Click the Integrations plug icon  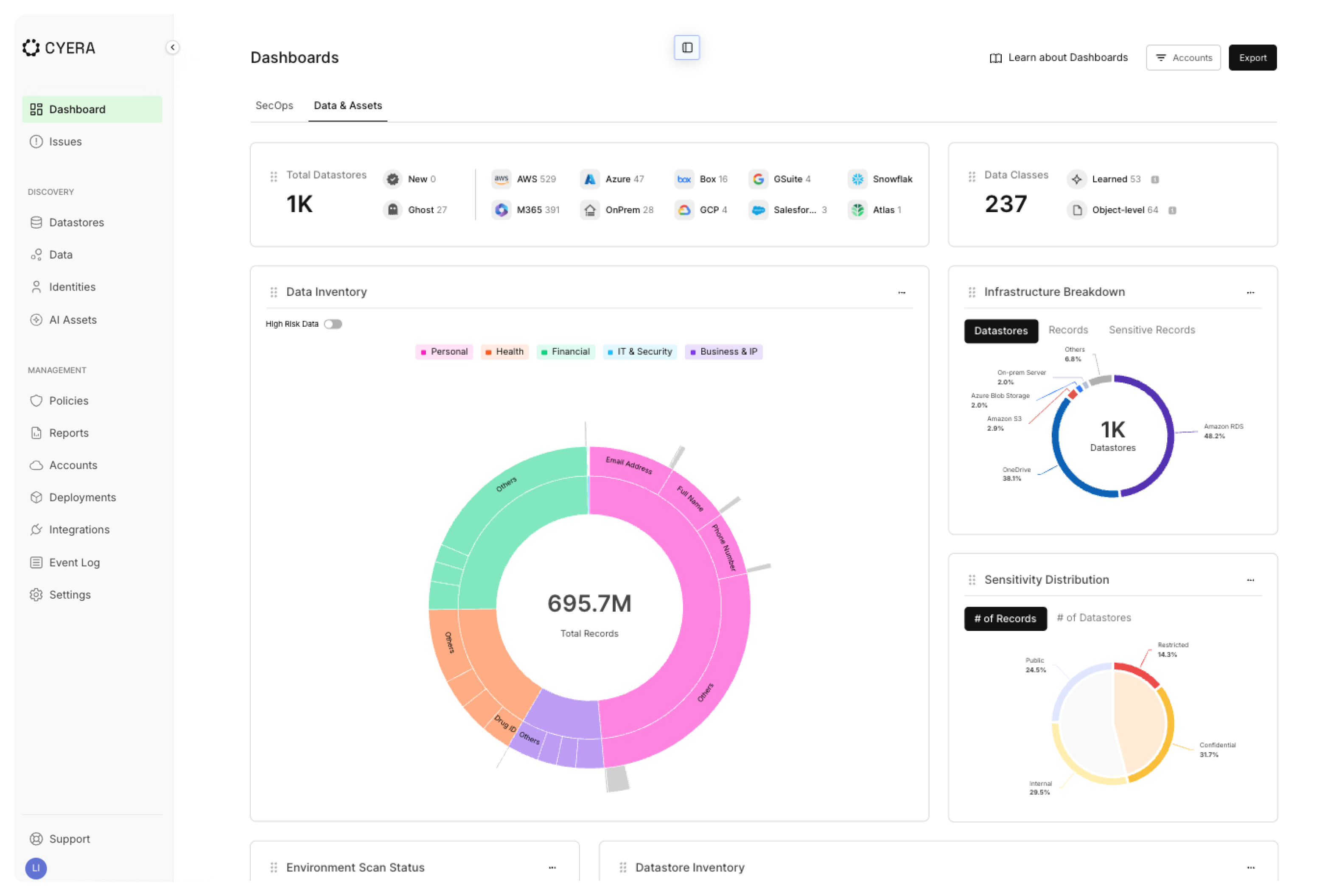36,530
